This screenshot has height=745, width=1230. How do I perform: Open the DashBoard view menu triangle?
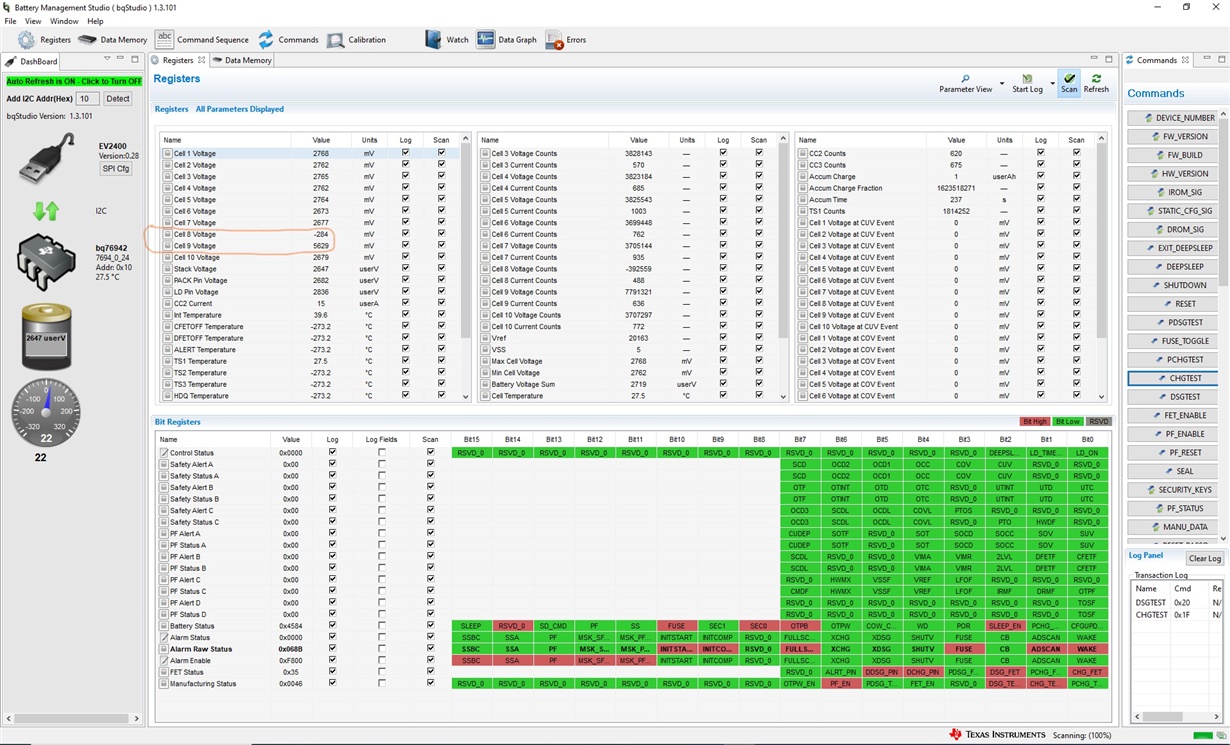tap(107, 59)
